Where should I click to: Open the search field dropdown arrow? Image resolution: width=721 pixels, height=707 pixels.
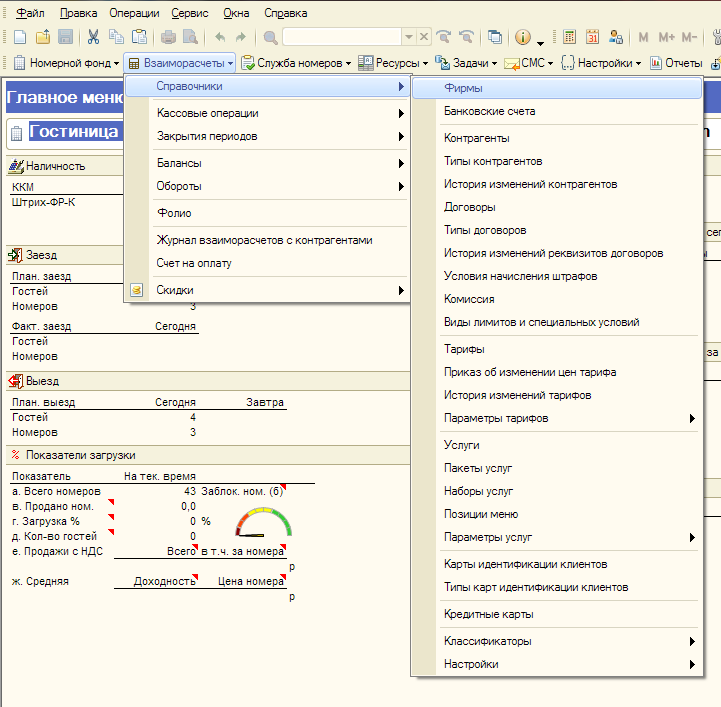(x=409, y=37)
